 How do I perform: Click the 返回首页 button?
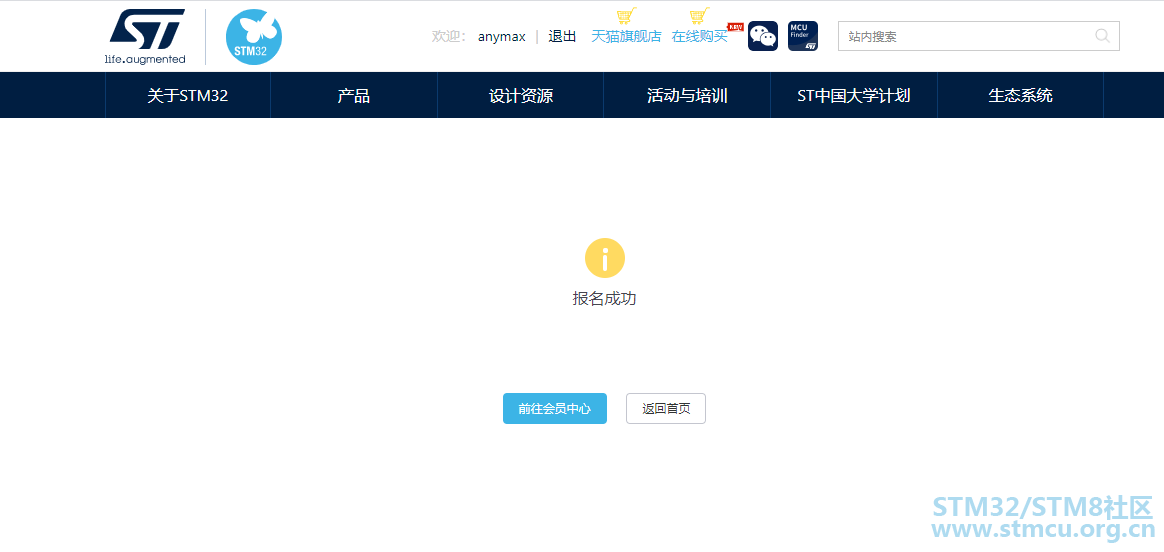tap(666, 409)
